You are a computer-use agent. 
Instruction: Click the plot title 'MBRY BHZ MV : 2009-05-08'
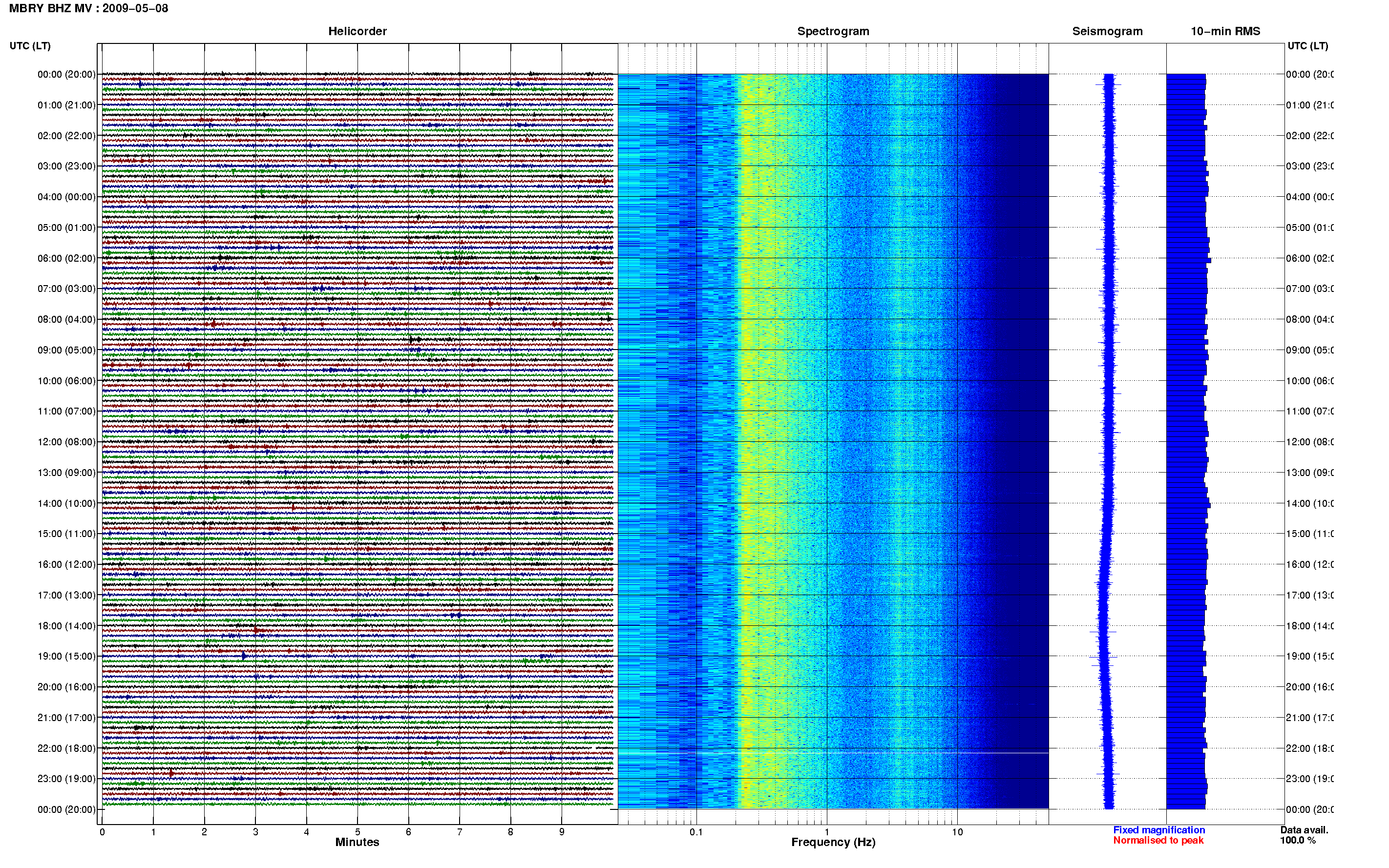(x=88, y=9)
